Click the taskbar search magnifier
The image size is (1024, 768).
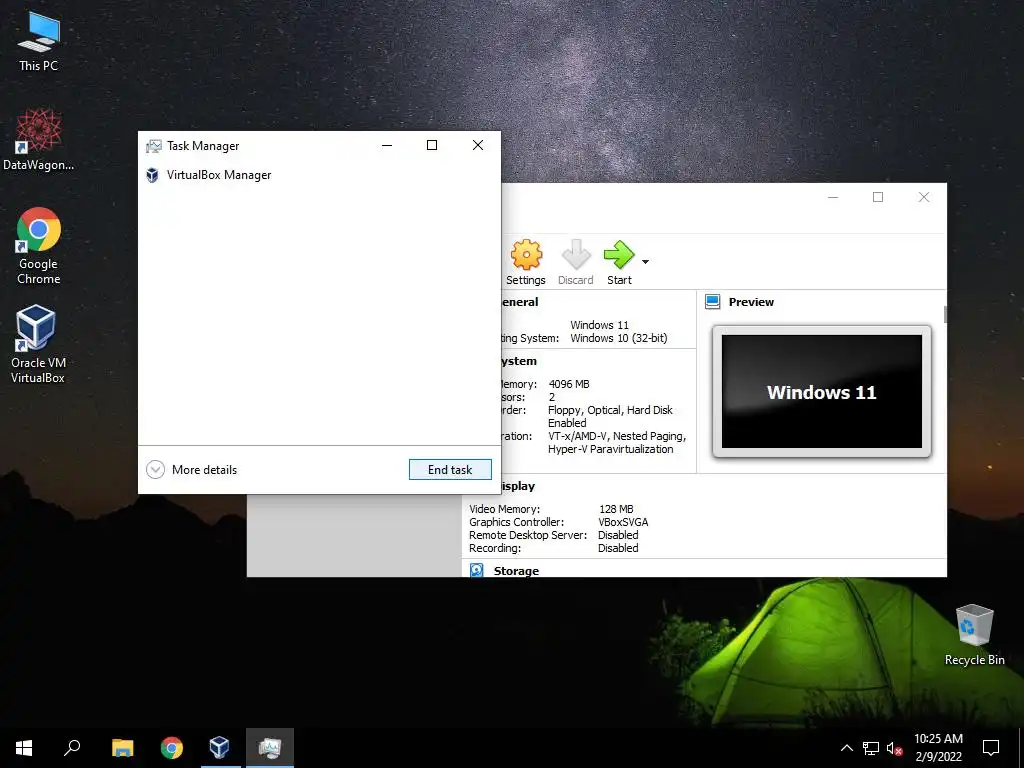point(72,748)
